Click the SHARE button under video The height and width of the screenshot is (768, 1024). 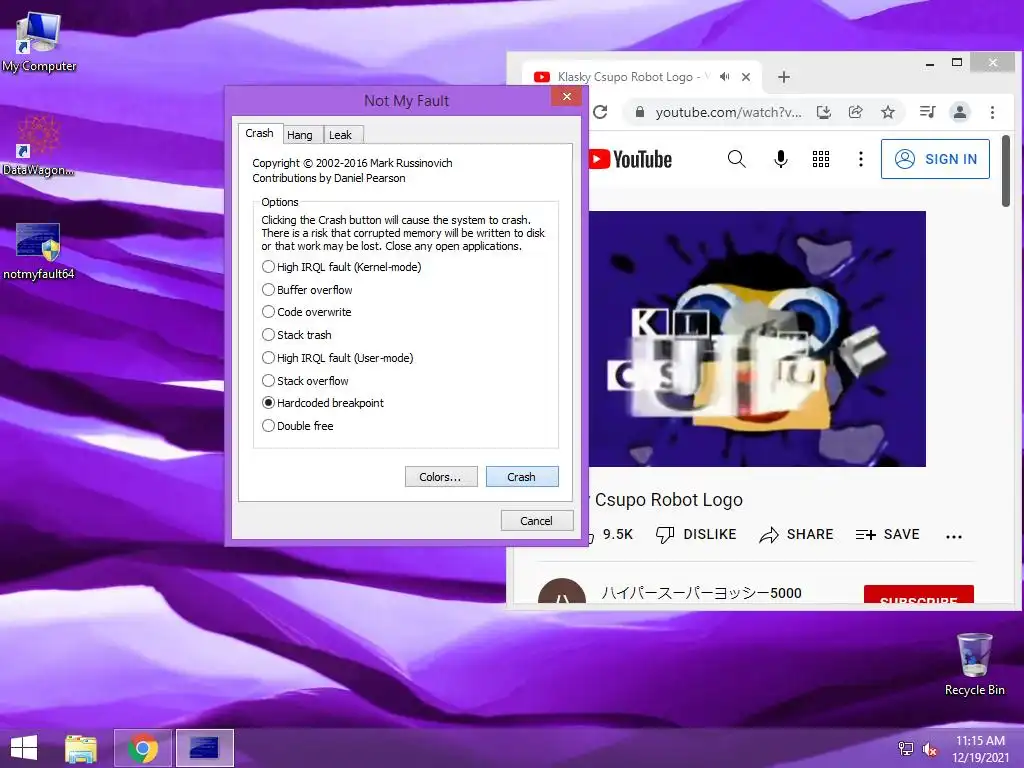pyautogui.click(x=796, y=534)
